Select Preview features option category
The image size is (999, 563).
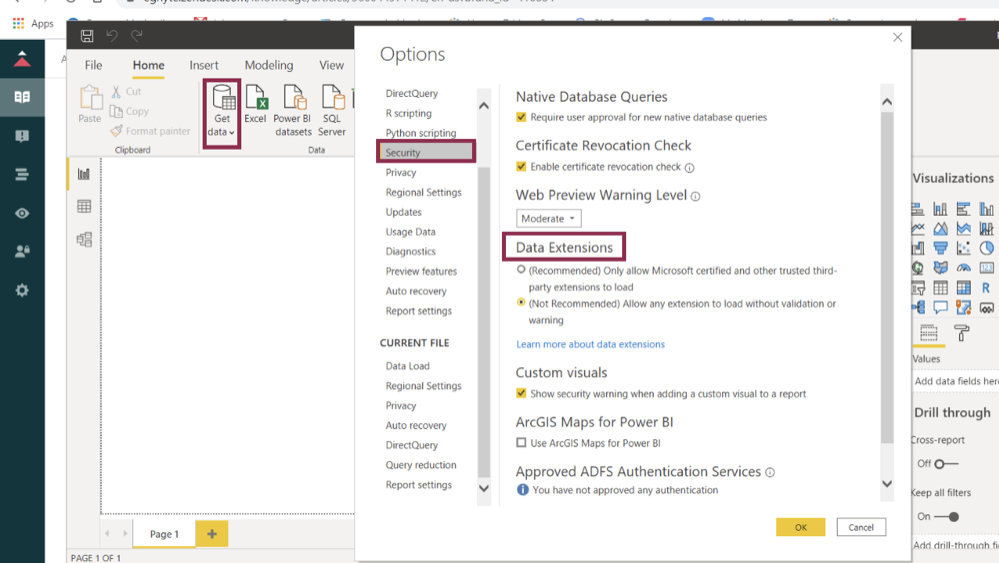(x=421, y=271)
